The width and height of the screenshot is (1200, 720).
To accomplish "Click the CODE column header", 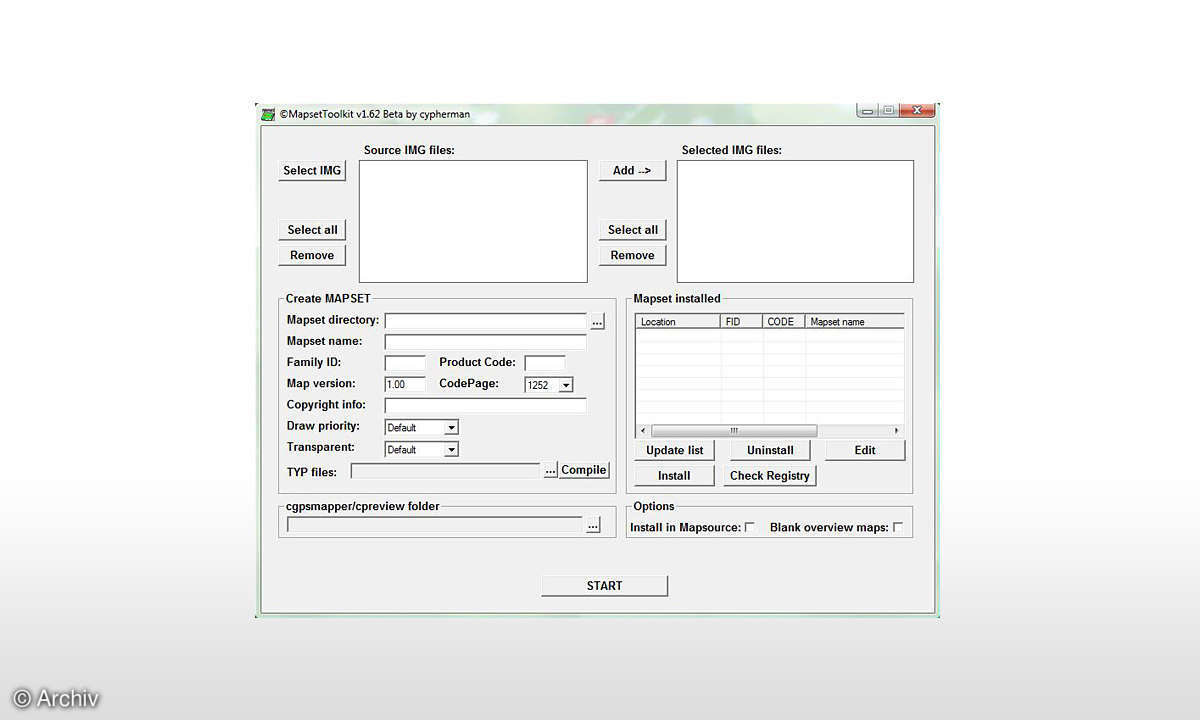I will [785, 322].
